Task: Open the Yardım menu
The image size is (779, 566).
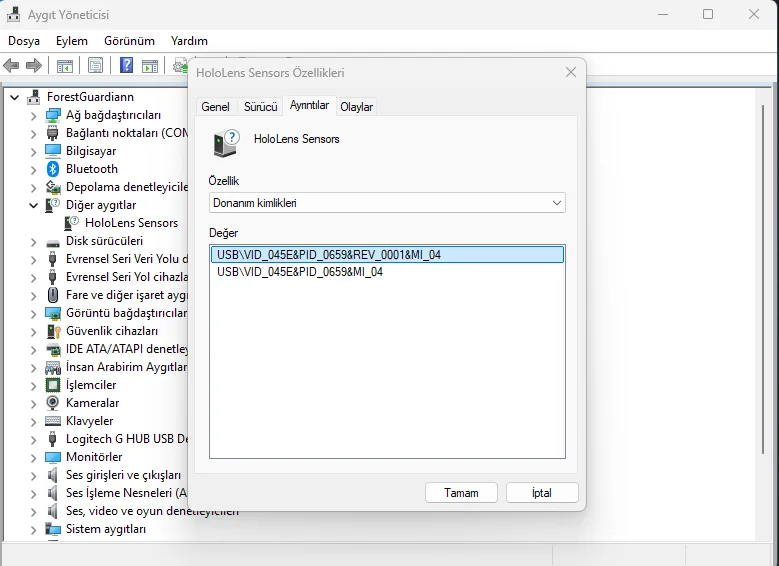Action: pos(189,41)
